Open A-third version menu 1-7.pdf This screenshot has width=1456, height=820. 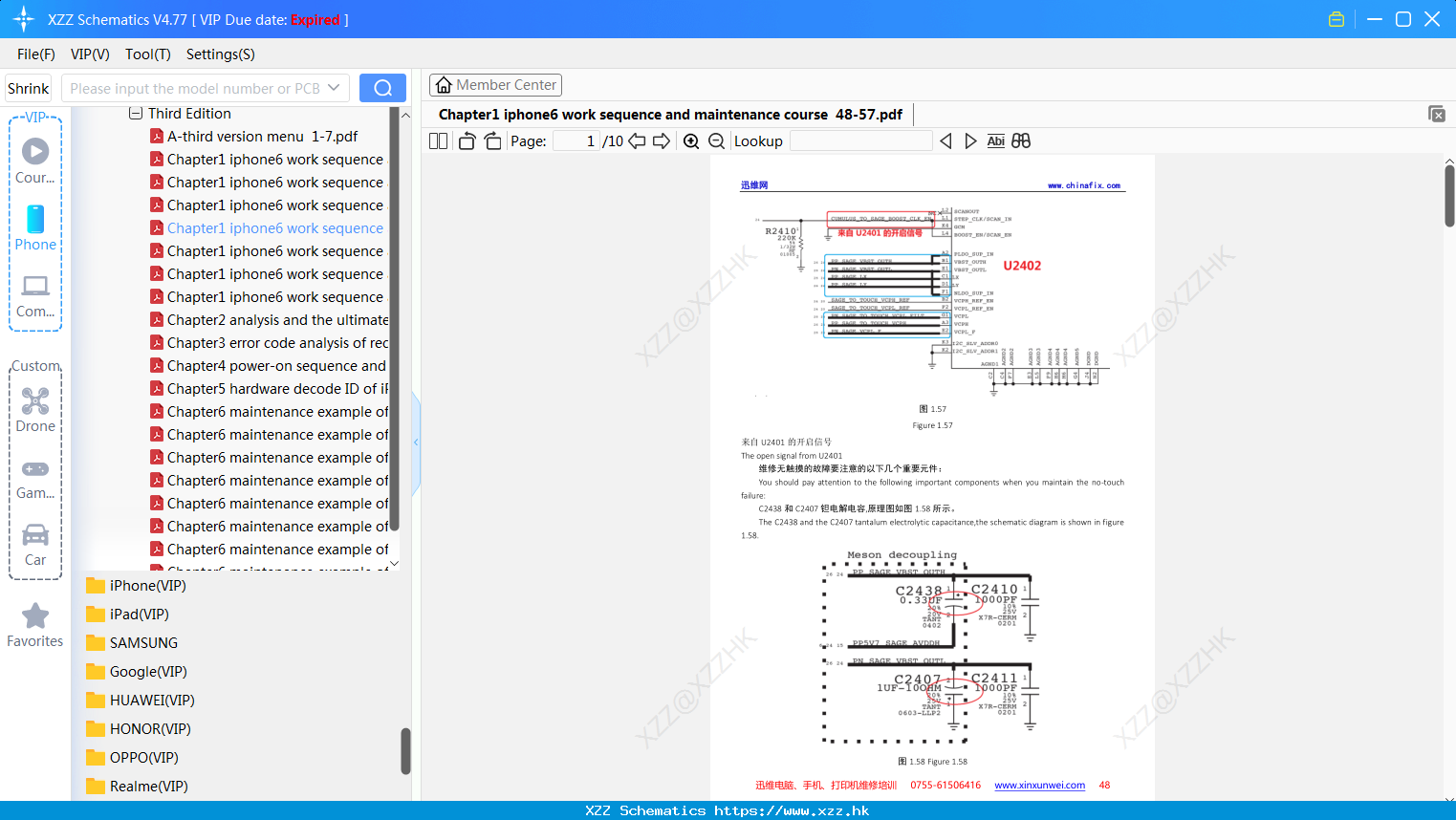coord(254,136)
